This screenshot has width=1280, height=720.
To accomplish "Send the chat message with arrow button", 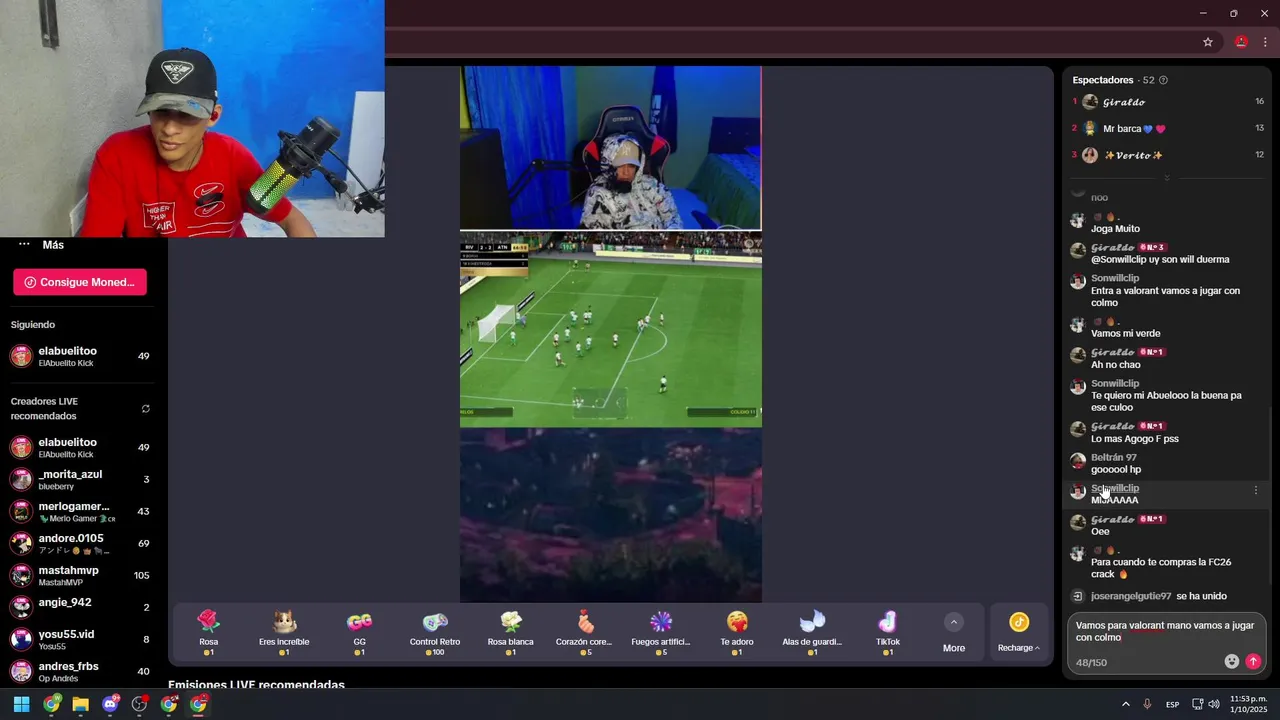I will coord(1253,661).
